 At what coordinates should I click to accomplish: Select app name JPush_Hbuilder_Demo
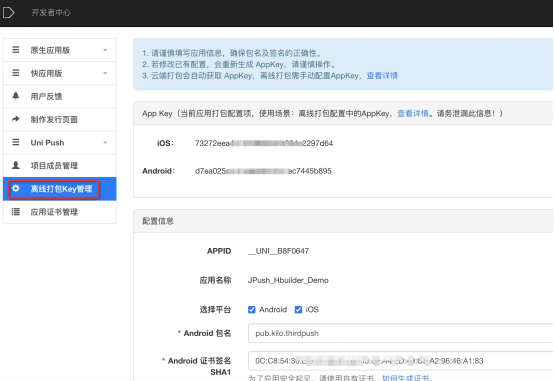pyautogui.click(x=288, y=280)
